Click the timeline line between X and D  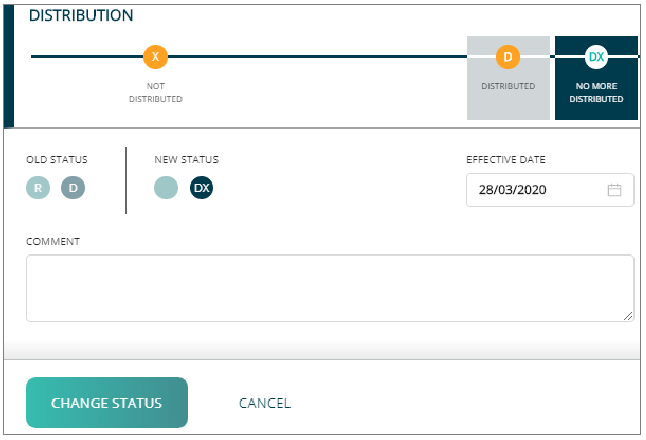click(317, 56)
